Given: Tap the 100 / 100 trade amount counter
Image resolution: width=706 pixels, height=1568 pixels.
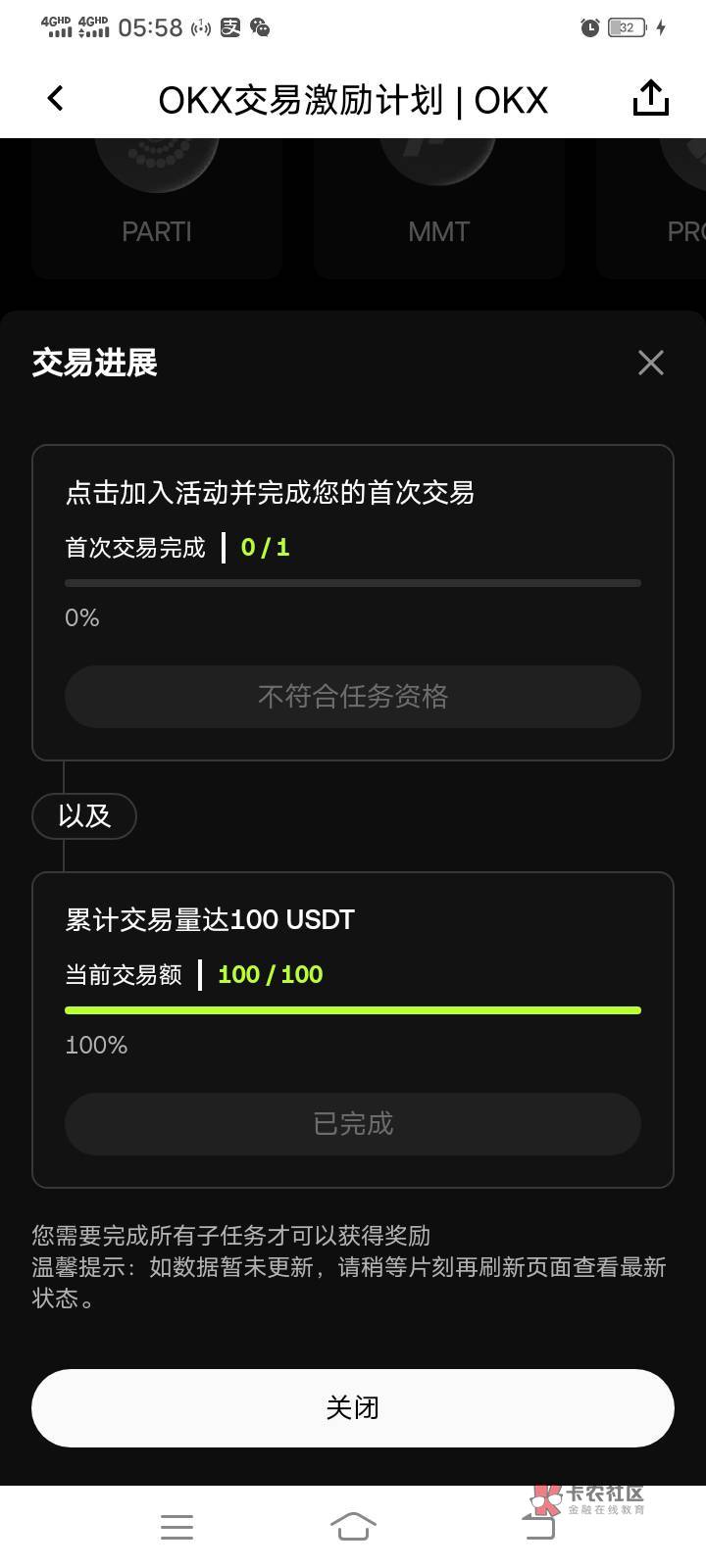Looking at the screenshot, I should click(x=270, y=974).
